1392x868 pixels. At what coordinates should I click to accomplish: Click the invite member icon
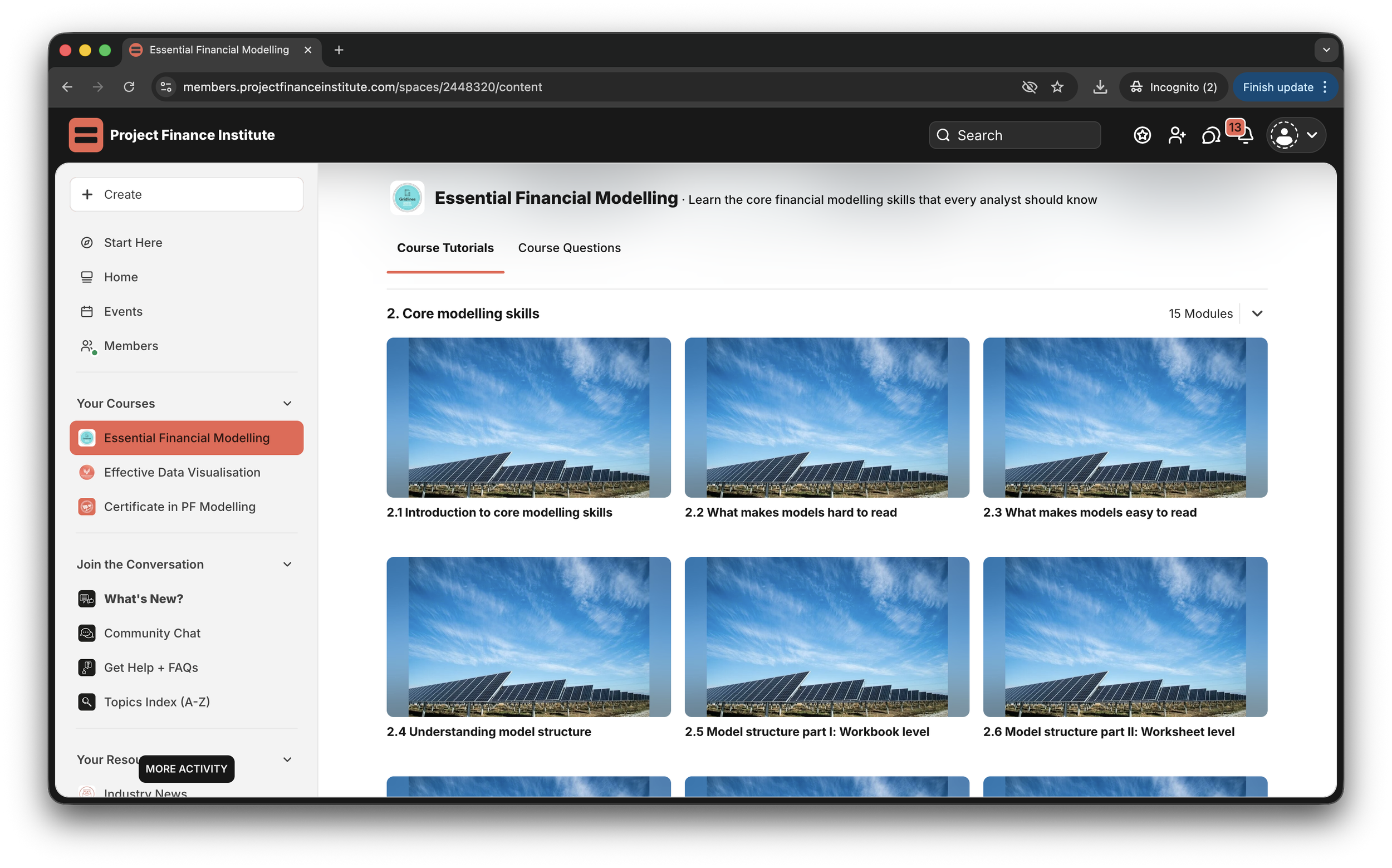pyautogui.click(x=1176, y=135)
